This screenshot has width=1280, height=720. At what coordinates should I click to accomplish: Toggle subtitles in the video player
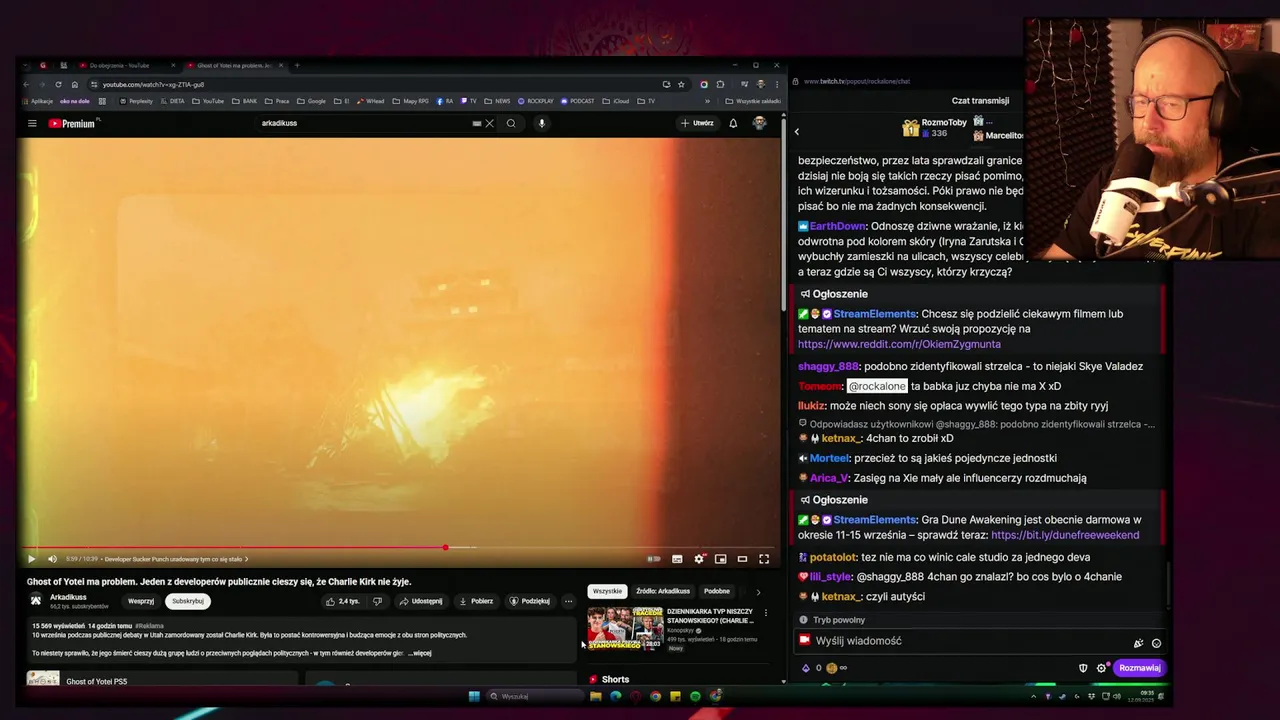tap(677, 559)
